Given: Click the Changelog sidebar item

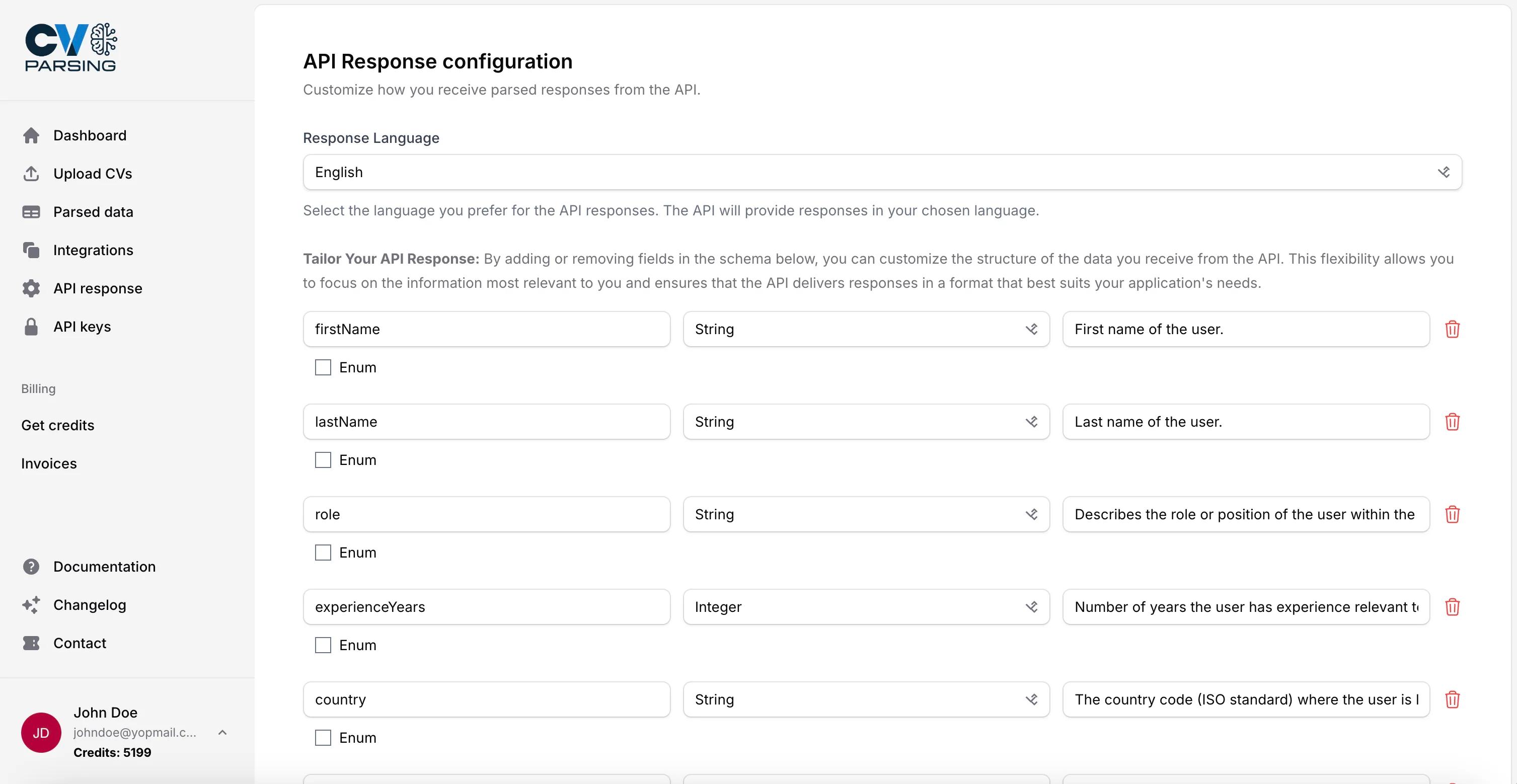Looking at the screenshot, I should tap(89, 604).
